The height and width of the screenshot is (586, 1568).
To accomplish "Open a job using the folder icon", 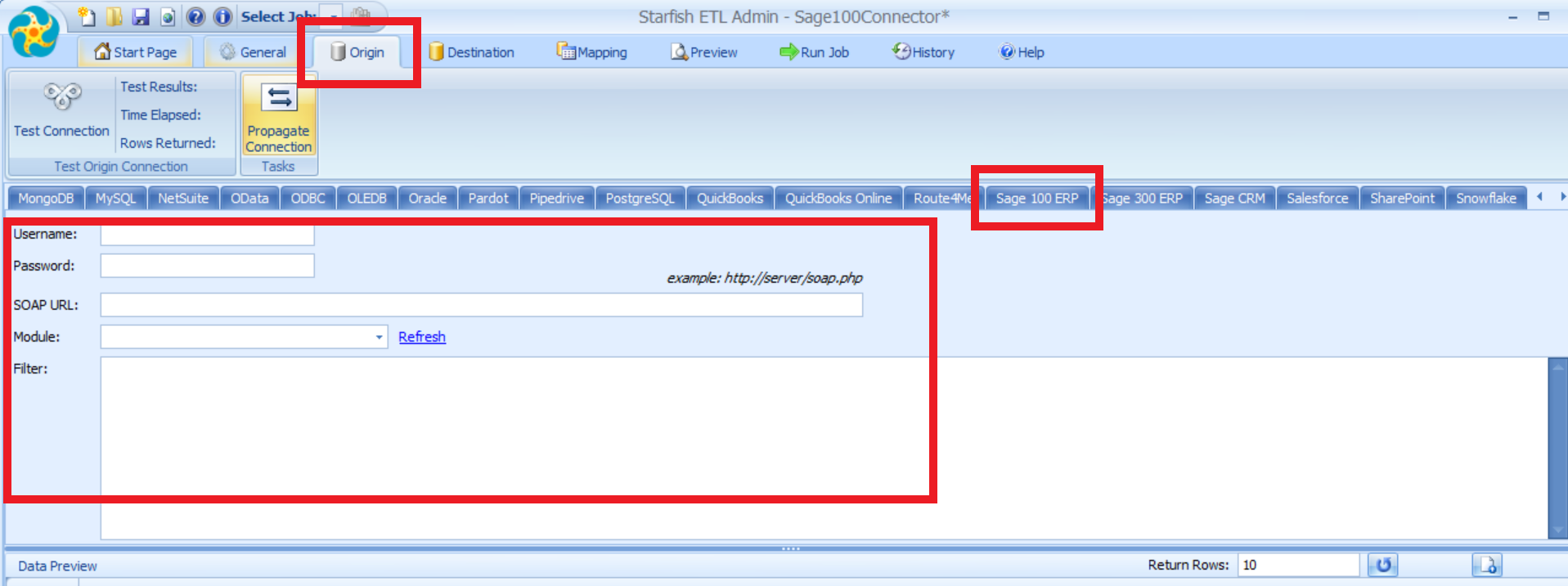I will pyautogui.click(x=114, y=16).
